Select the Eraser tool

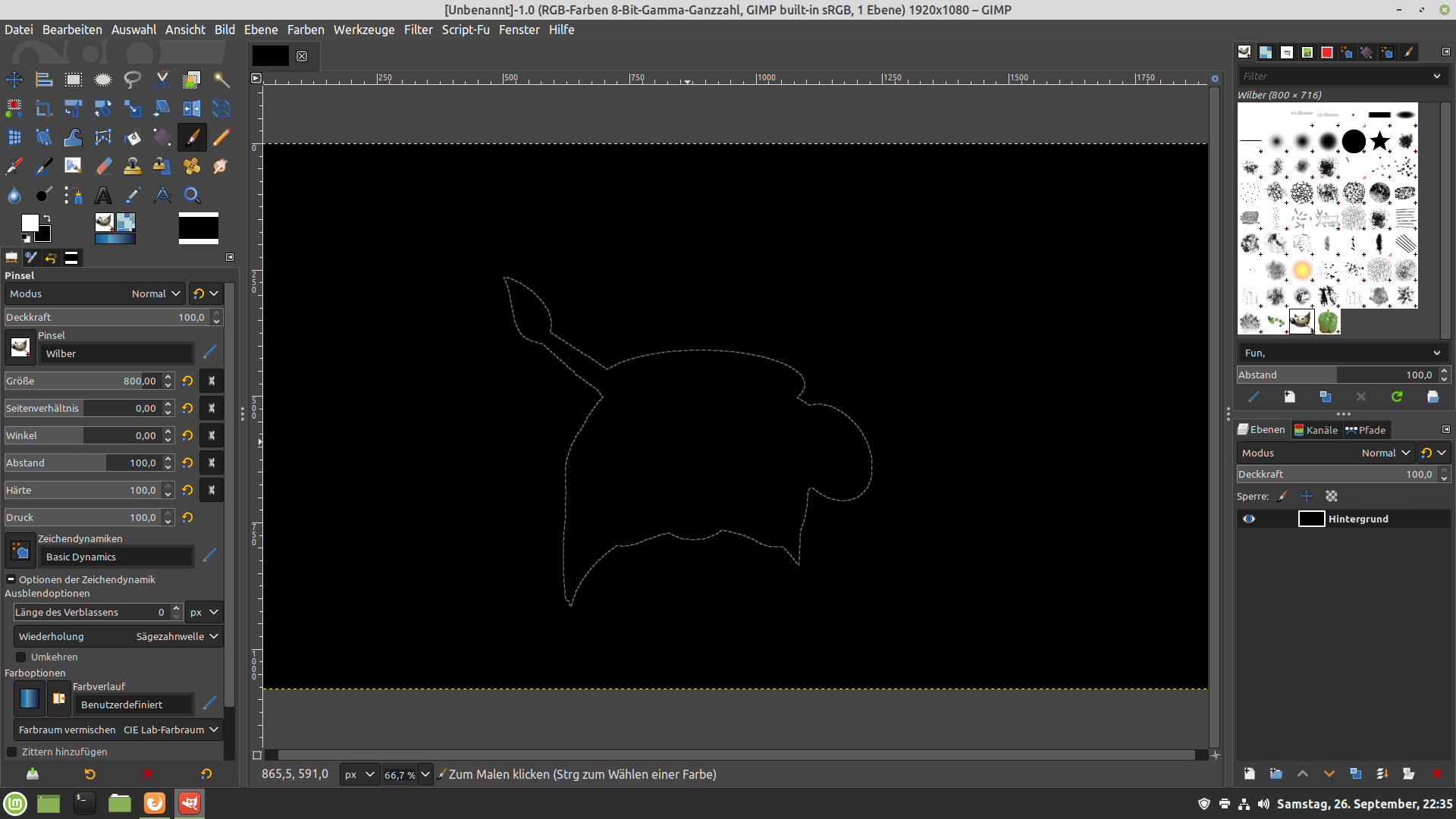(x=103, y=166)
